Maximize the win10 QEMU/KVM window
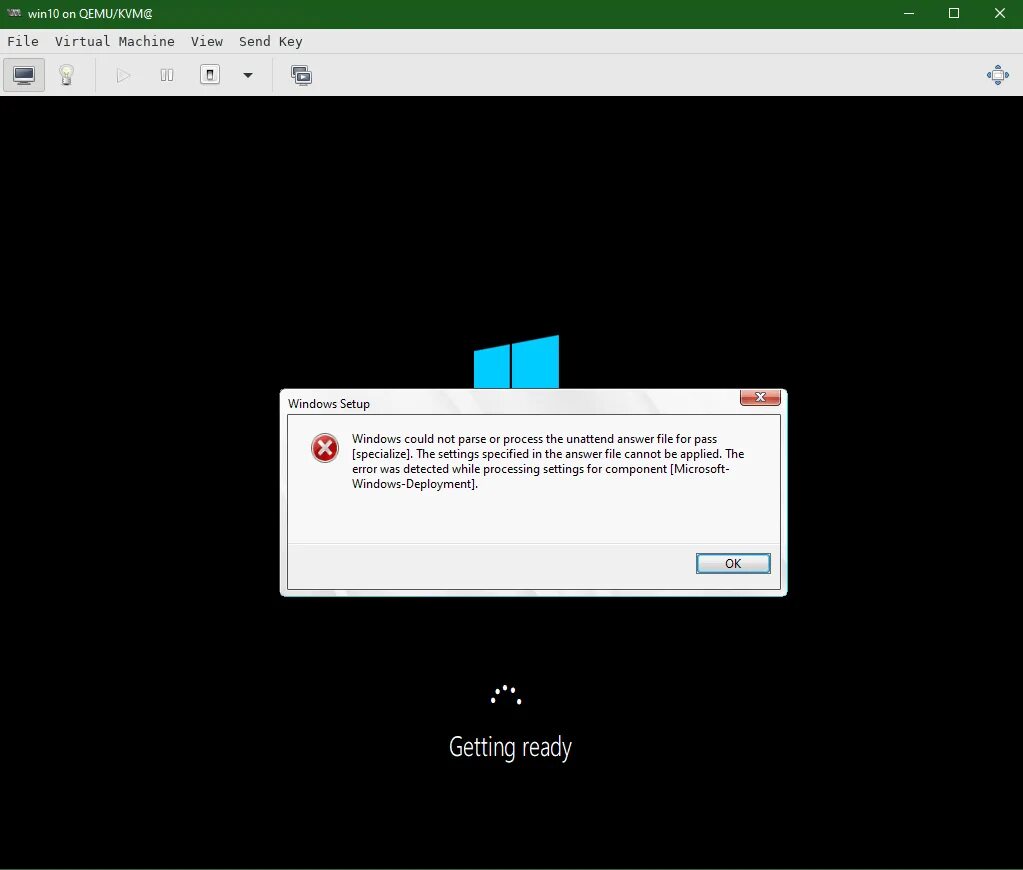The width and height of the screenshot is (1023, 870). click(x=954, y=13)
